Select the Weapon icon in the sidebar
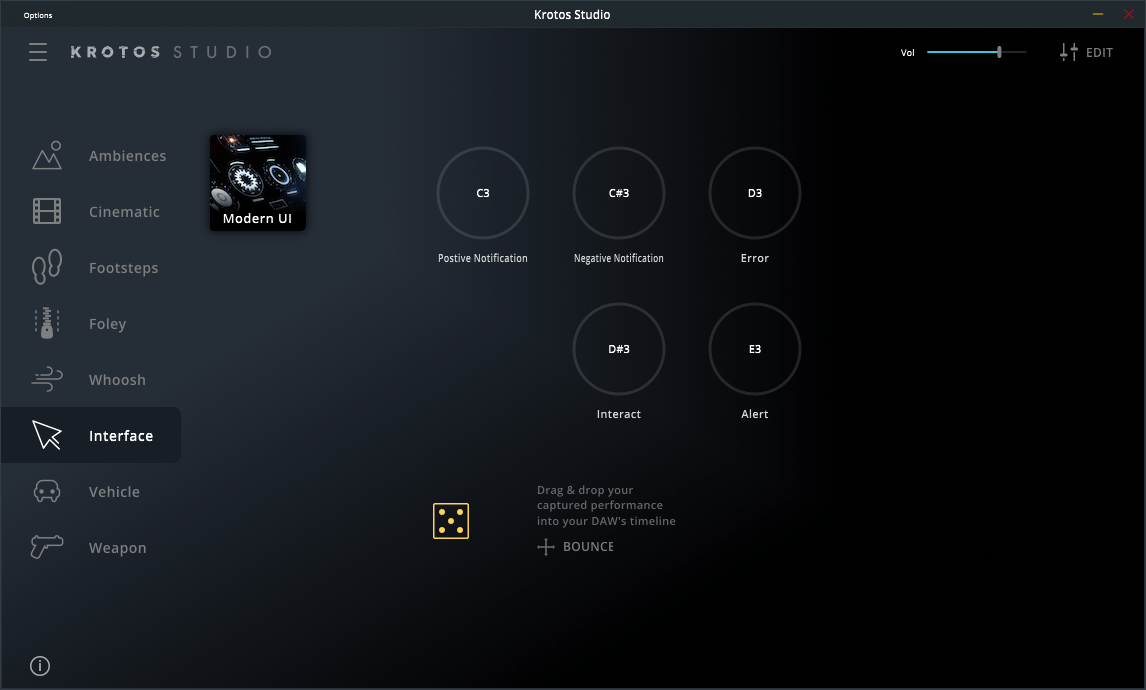The image size is (1146, 690). coord(46,547)
